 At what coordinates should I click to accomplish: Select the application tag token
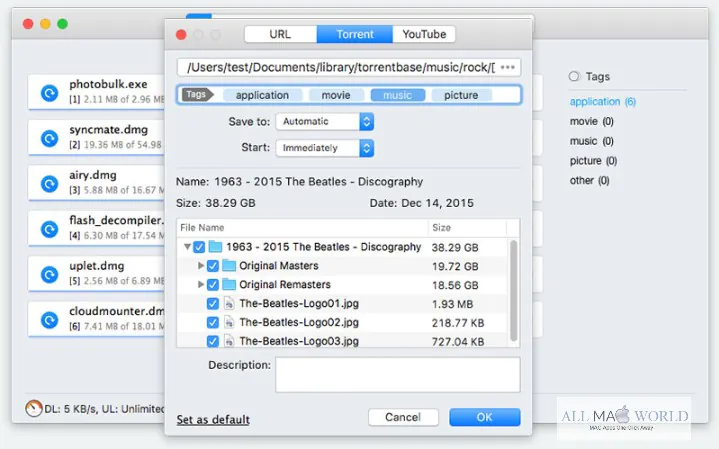[x=262, y=95]
